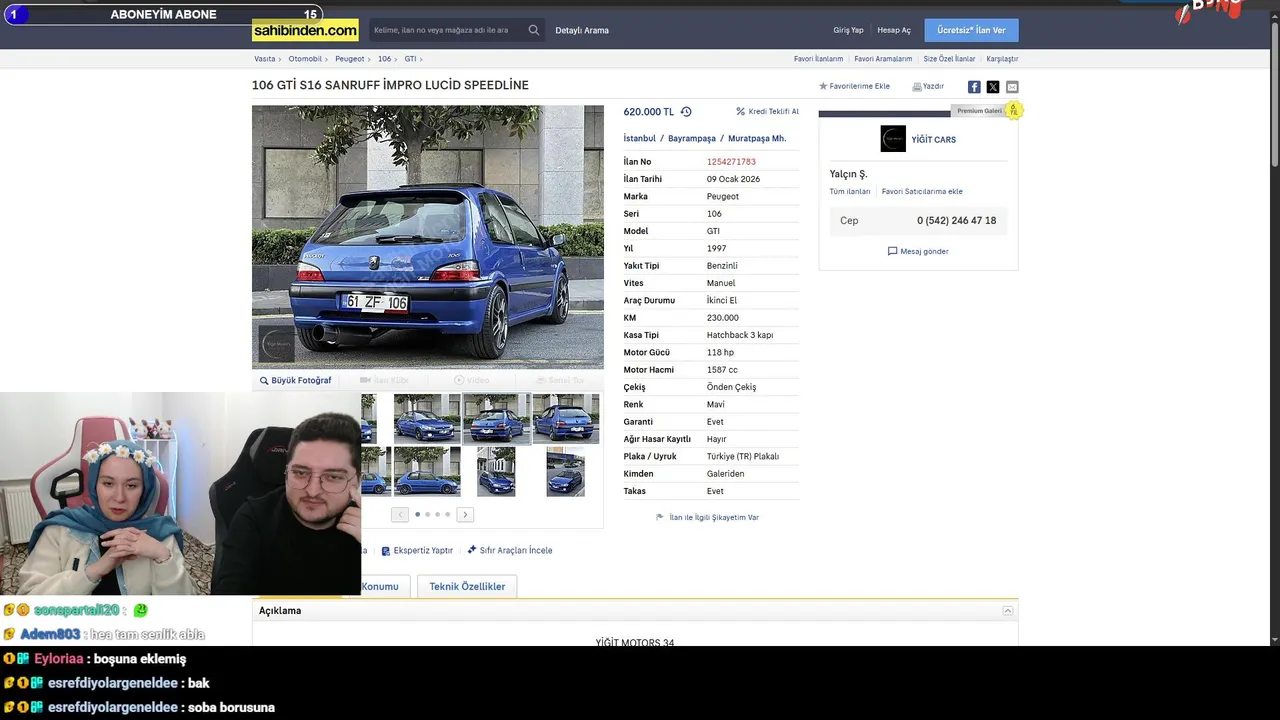Open YİĞİT CARS store logo
The width and height of the screenshot is (1280, 720).
pos(893,139)
